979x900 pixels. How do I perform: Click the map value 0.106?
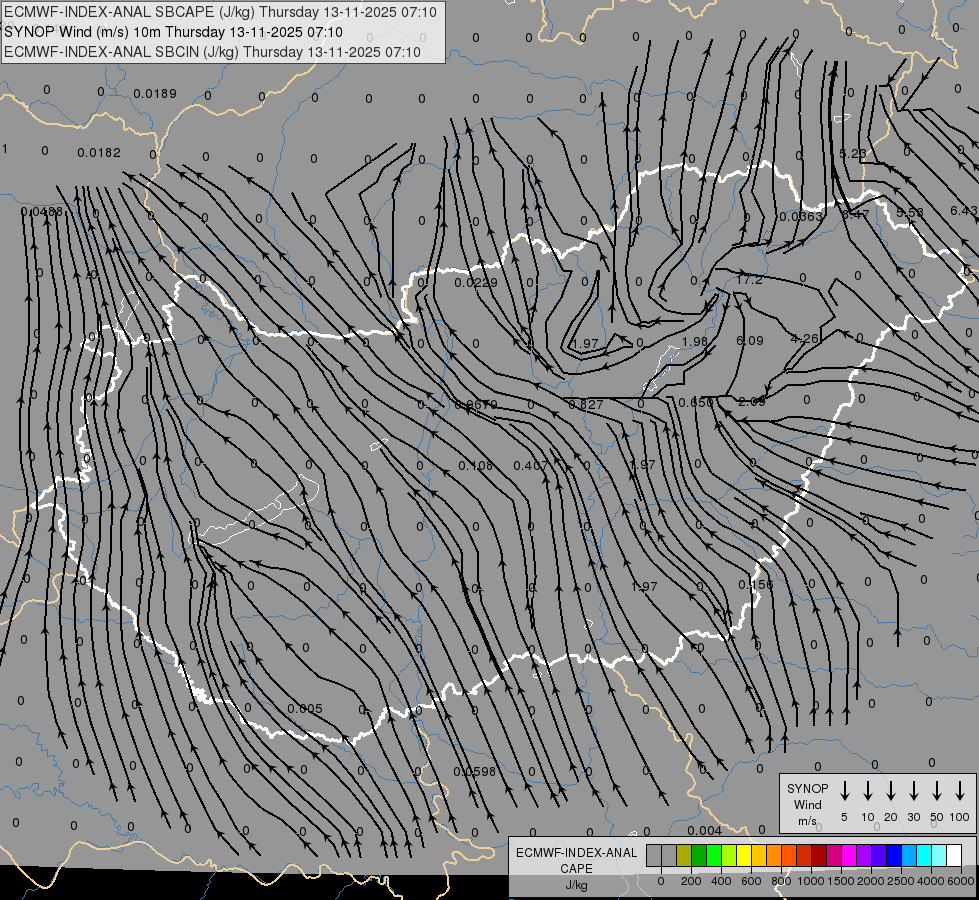coord(475,466)
